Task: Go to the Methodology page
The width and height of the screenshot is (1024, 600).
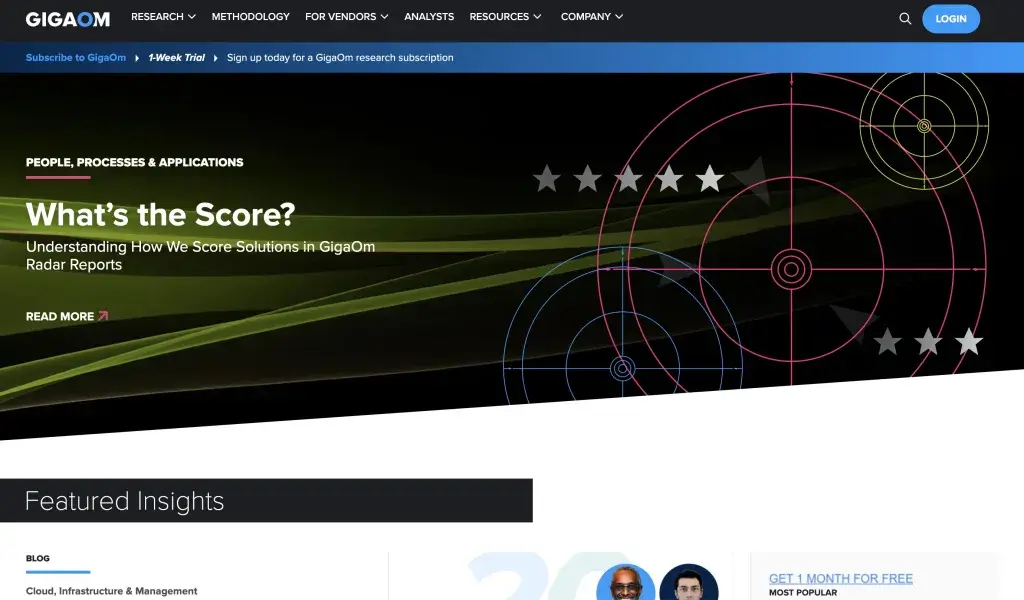Action: 250,17
